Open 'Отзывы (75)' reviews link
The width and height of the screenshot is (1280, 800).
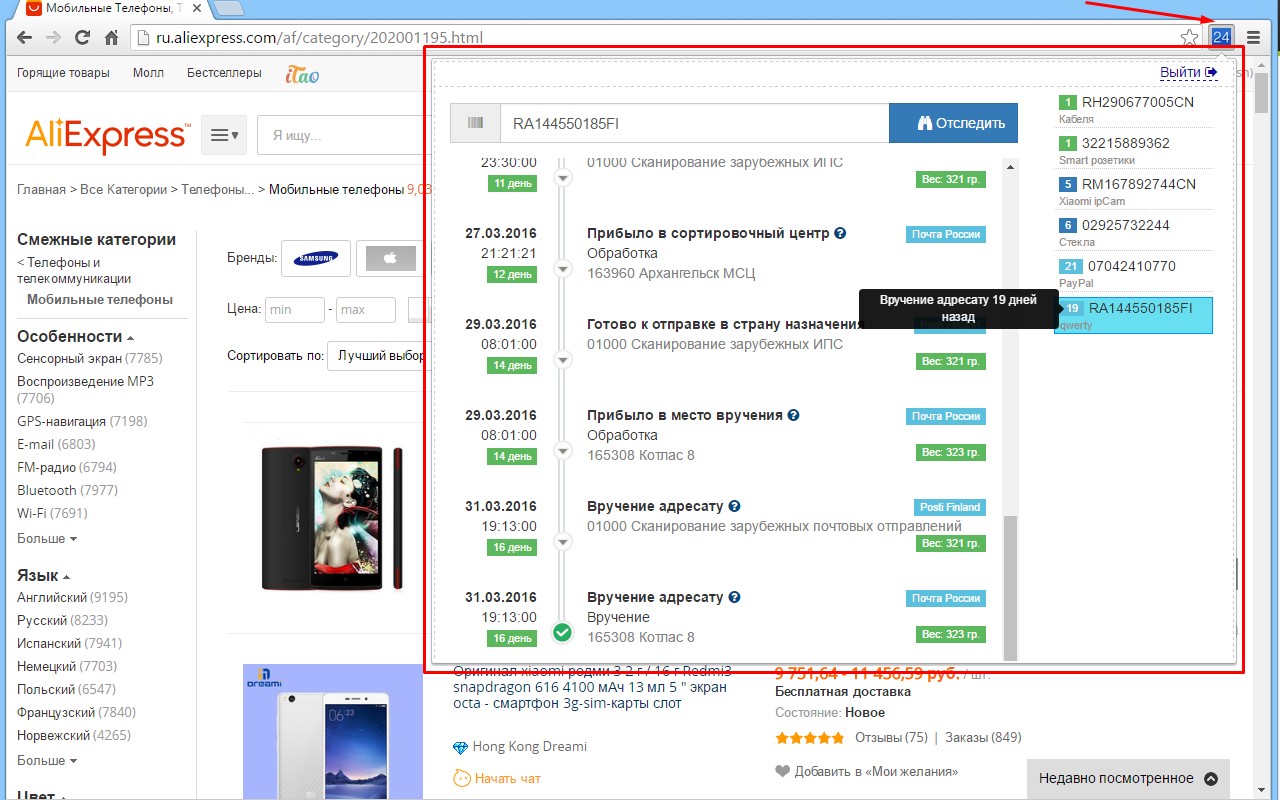click(x=891, y=738)
